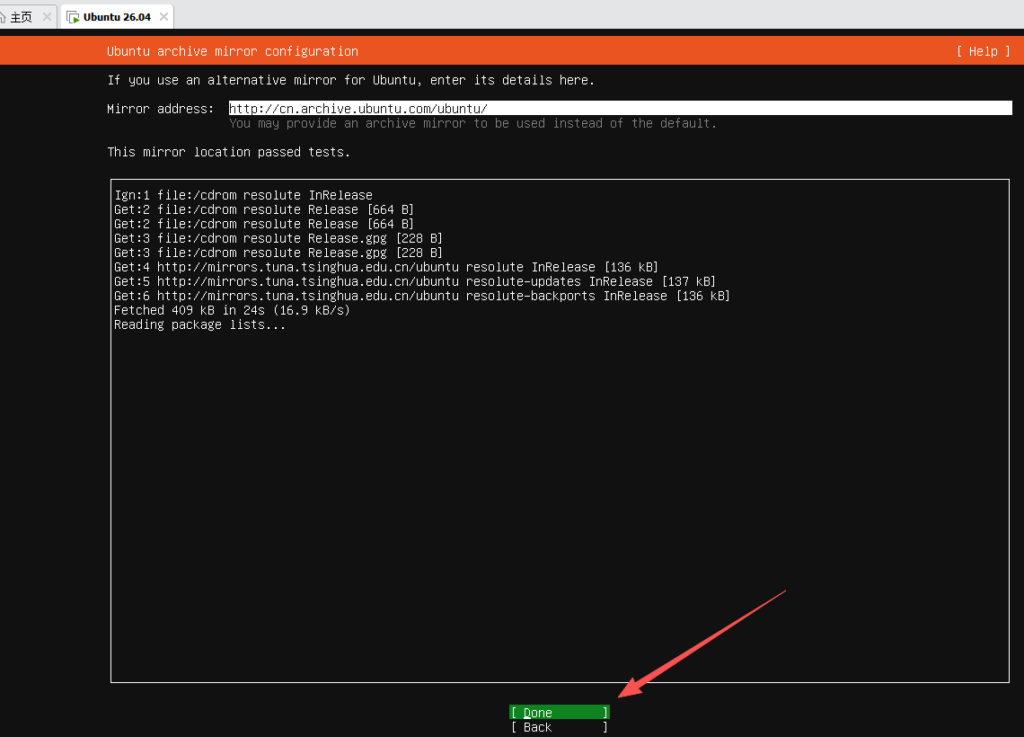Click the 'Get:4' tsinghua resolute InRelease line
This screenshot has width=1024, height=737.
pyautogui.click(x=386, y=267)
